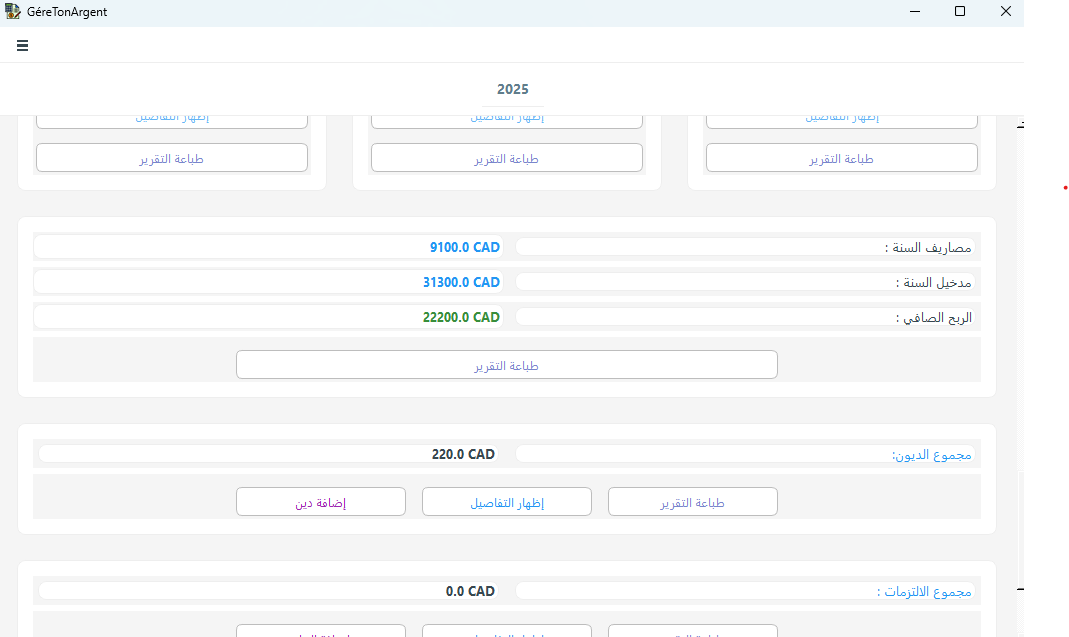Add a new debt with إضافة دين
This screenshot has height=637, width=1069.
pos(320,502)
